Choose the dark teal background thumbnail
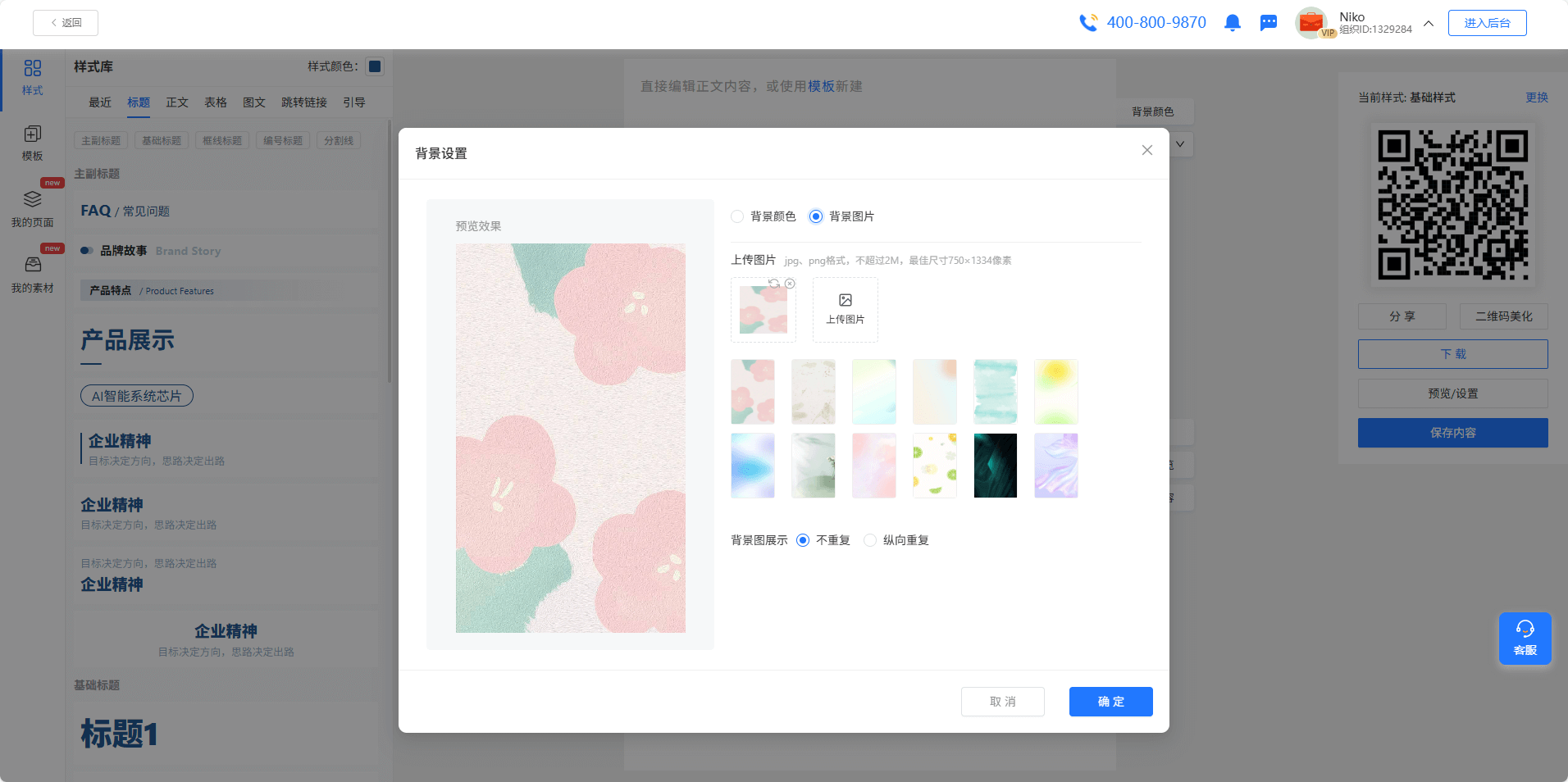The width and height of the screenshot is (1568, 782). coord(995,466)
